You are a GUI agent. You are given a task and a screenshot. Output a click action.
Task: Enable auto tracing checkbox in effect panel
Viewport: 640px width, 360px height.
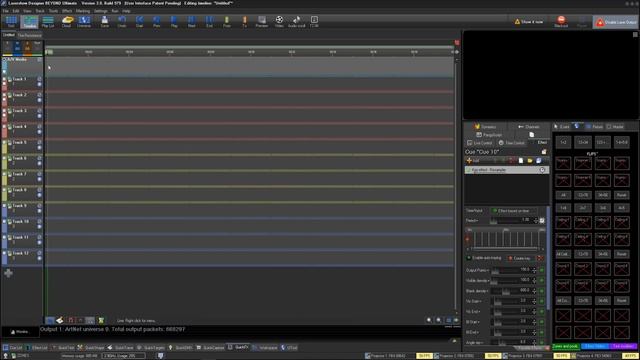469,258
